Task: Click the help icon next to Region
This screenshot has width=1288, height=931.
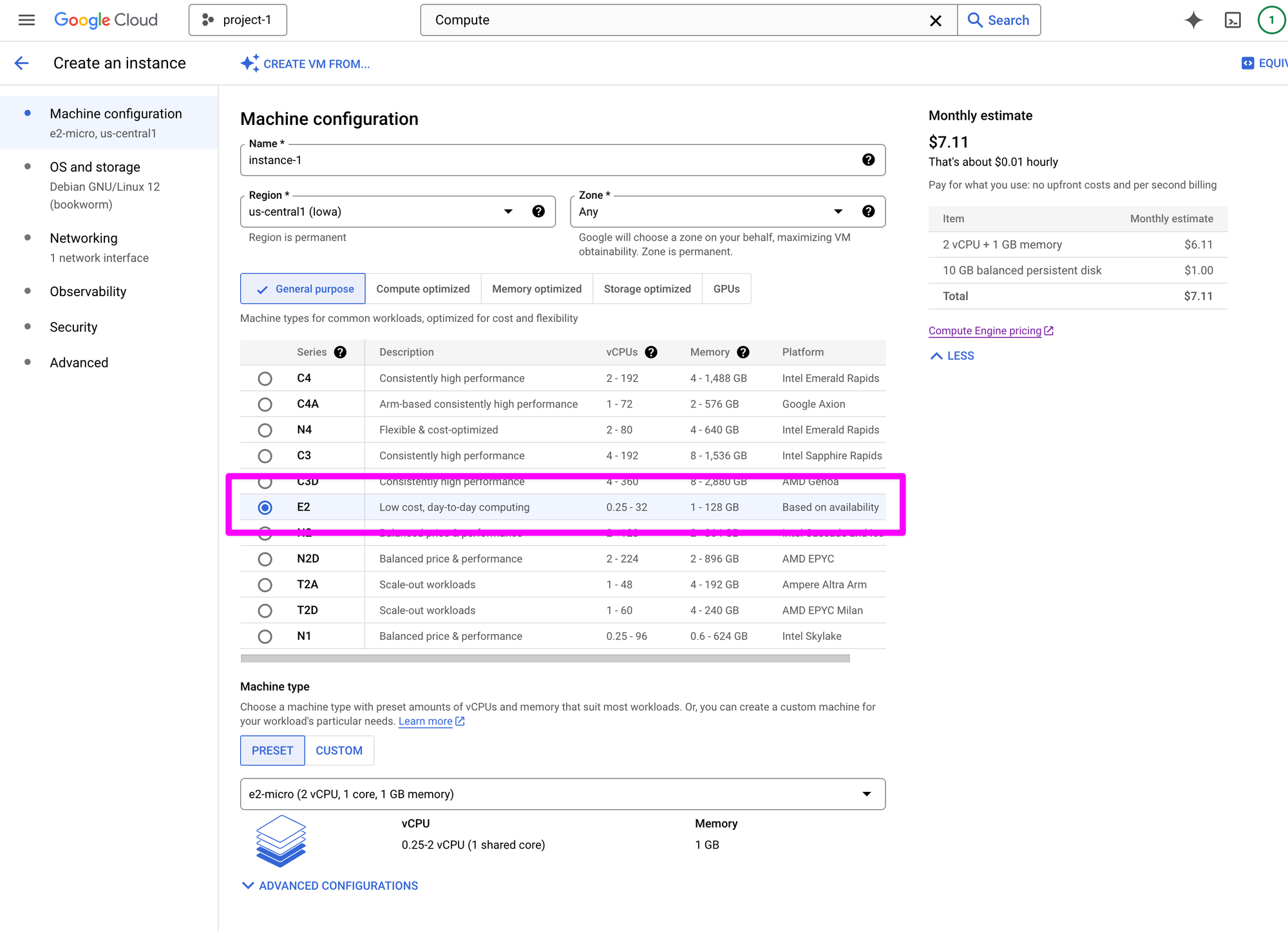Action: click(538, 211)
